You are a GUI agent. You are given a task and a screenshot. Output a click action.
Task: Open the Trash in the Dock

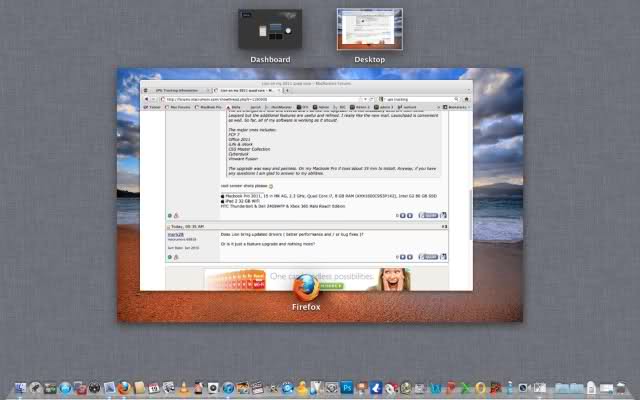tap(621, 388)
